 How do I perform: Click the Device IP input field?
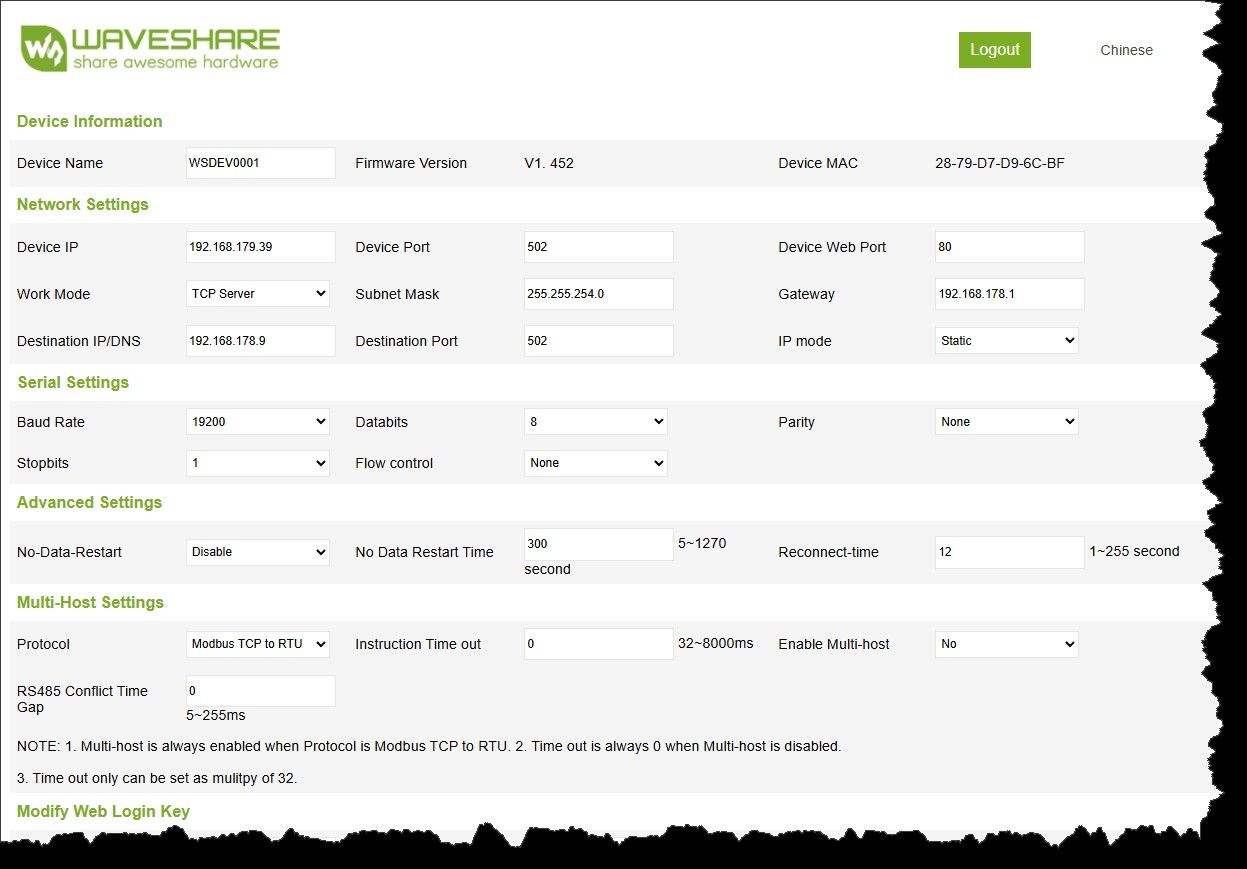260,247
